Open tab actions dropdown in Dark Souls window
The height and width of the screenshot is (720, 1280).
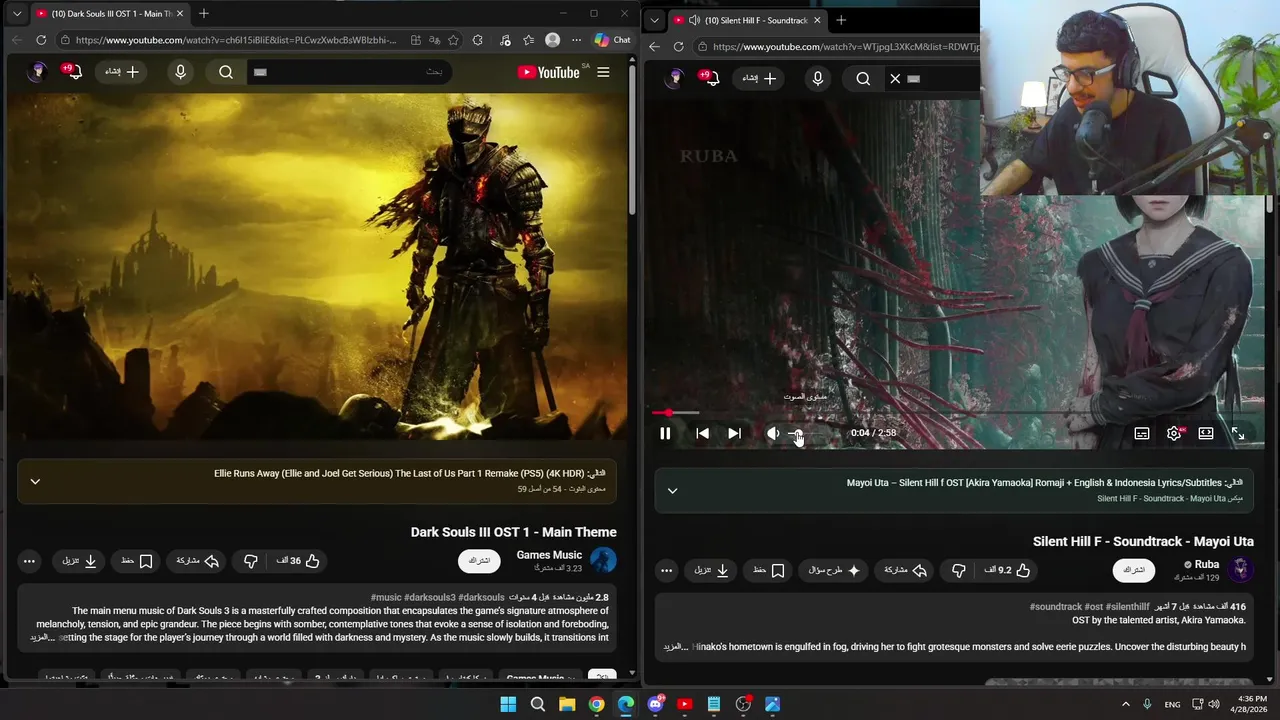16,14
